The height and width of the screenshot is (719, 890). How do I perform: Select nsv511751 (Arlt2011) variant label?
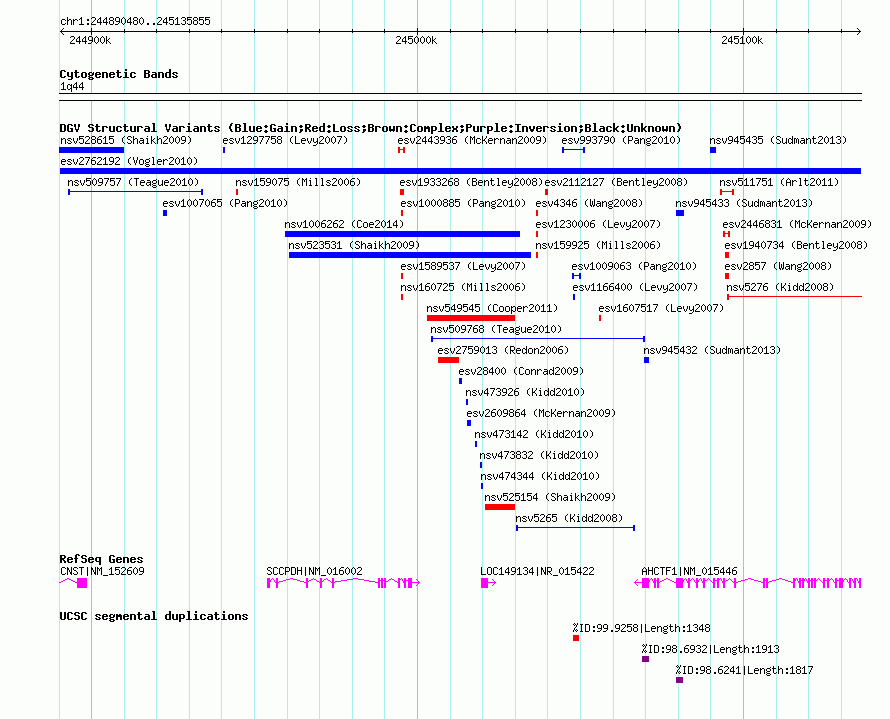click(x=779, y=182)
